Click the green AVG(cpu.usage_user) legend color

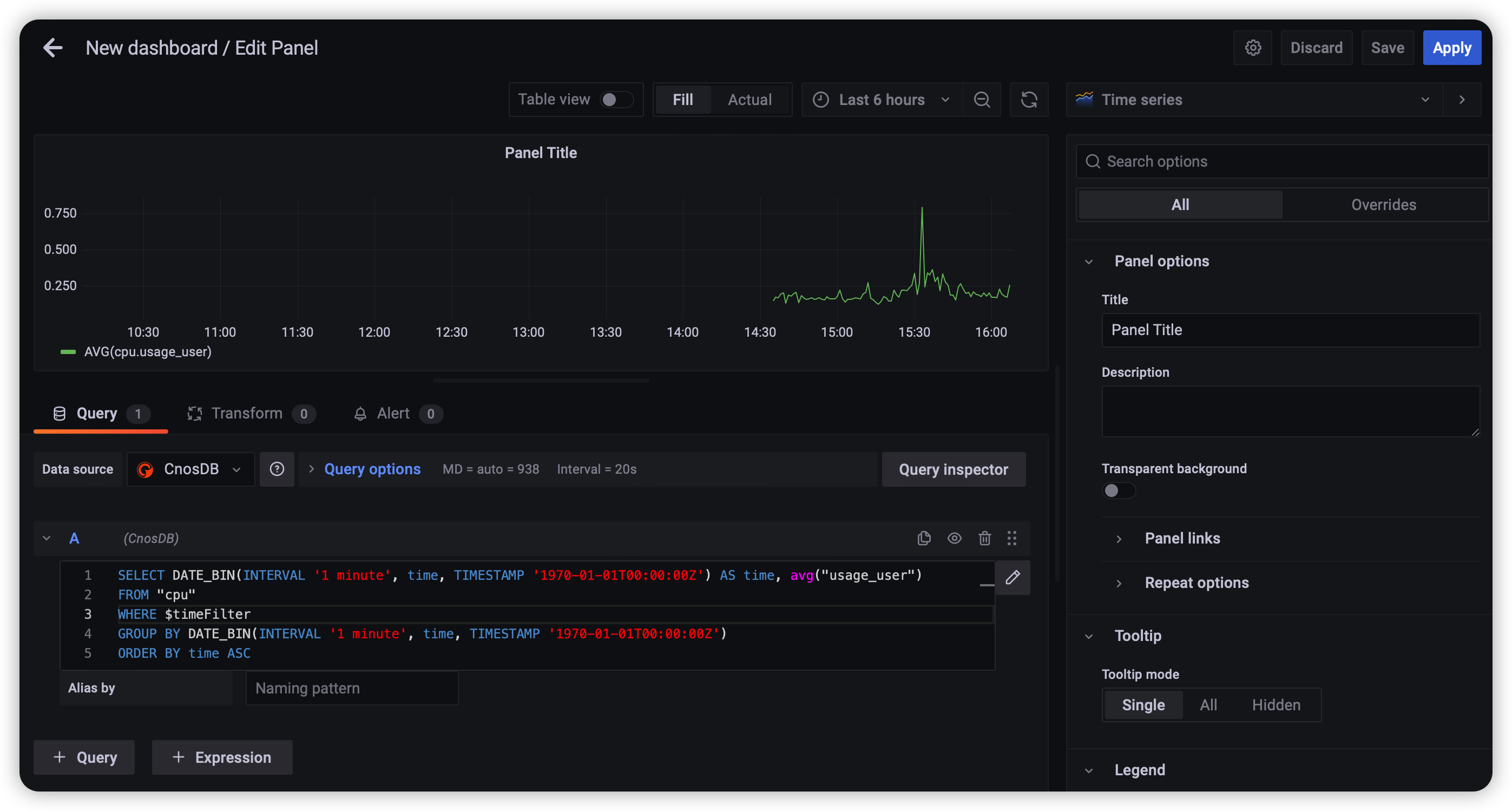coord(68,352)
